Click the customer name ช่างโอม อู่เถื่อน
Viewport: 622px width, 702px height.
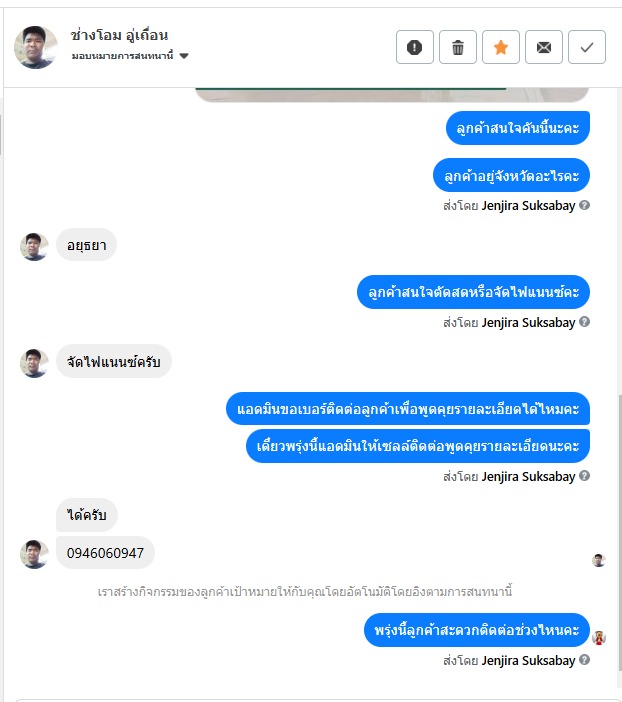pyautogui.click(x=119, y=35)
